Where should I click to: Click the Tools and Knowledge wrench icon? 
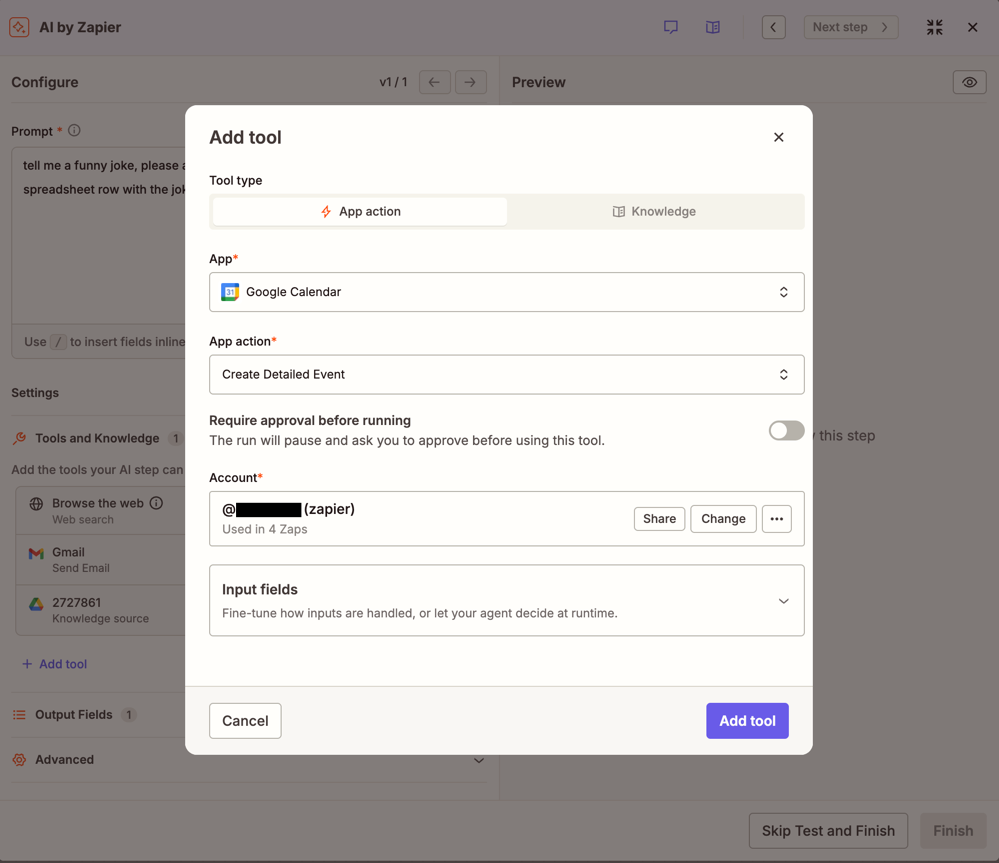coord(20,438)
